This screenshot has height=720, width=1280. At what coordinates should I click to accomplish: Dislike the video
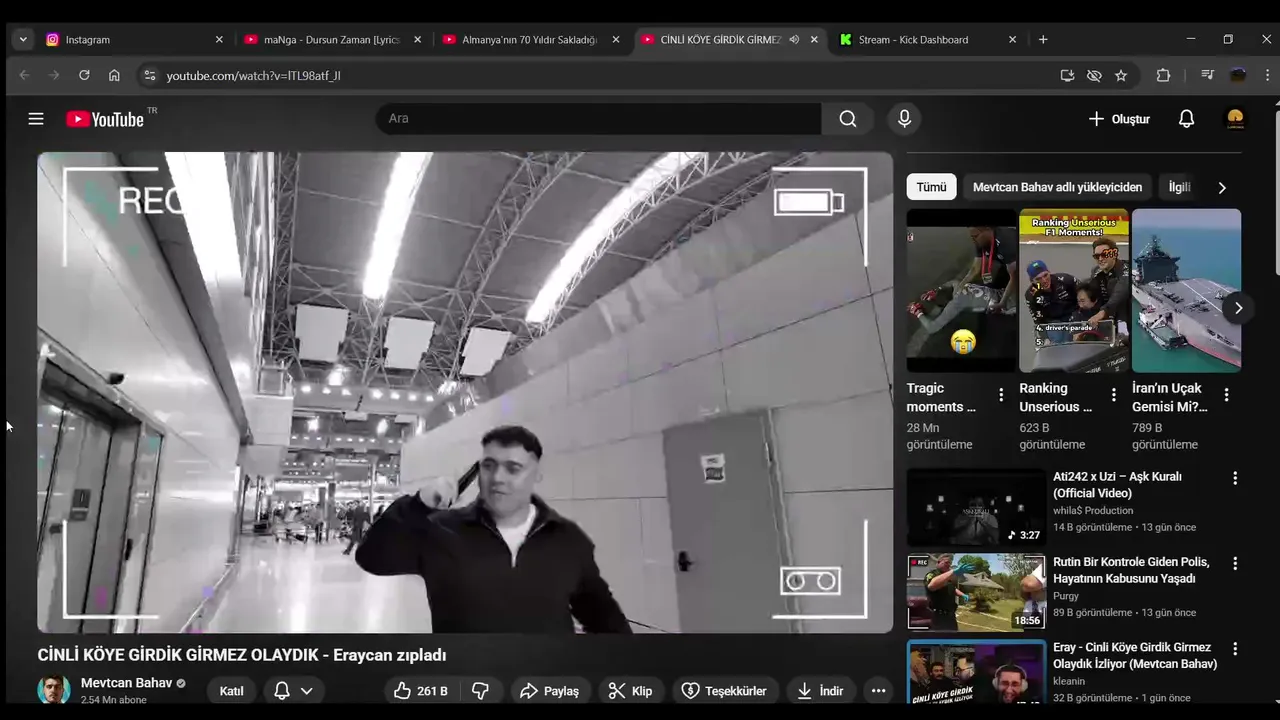(x=480, y=691)
